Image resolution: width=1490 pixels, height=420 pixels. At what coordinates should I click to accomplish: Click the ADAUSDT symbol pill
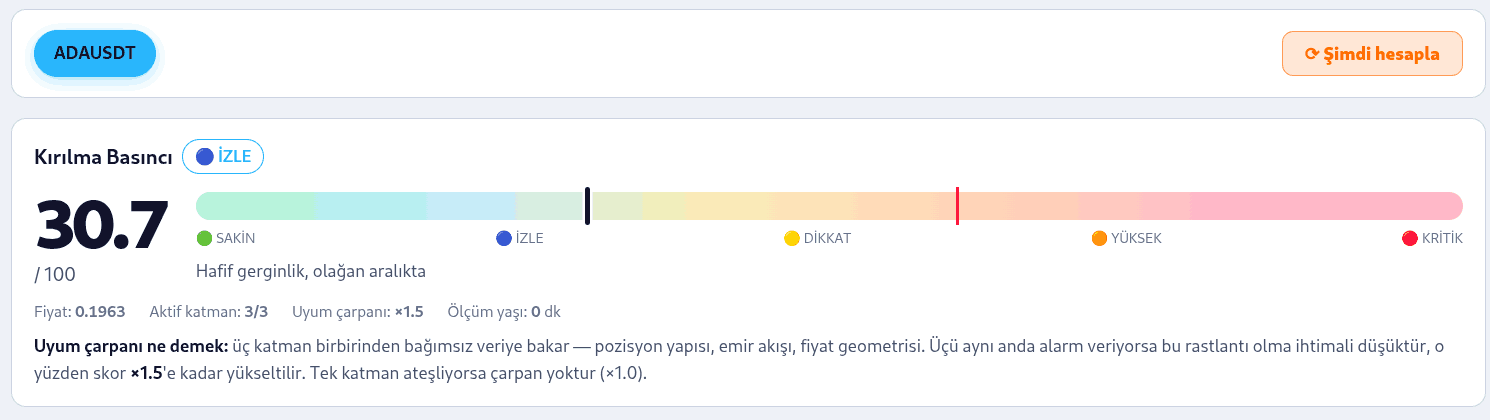pyautogui.click(x=95, y=54)
